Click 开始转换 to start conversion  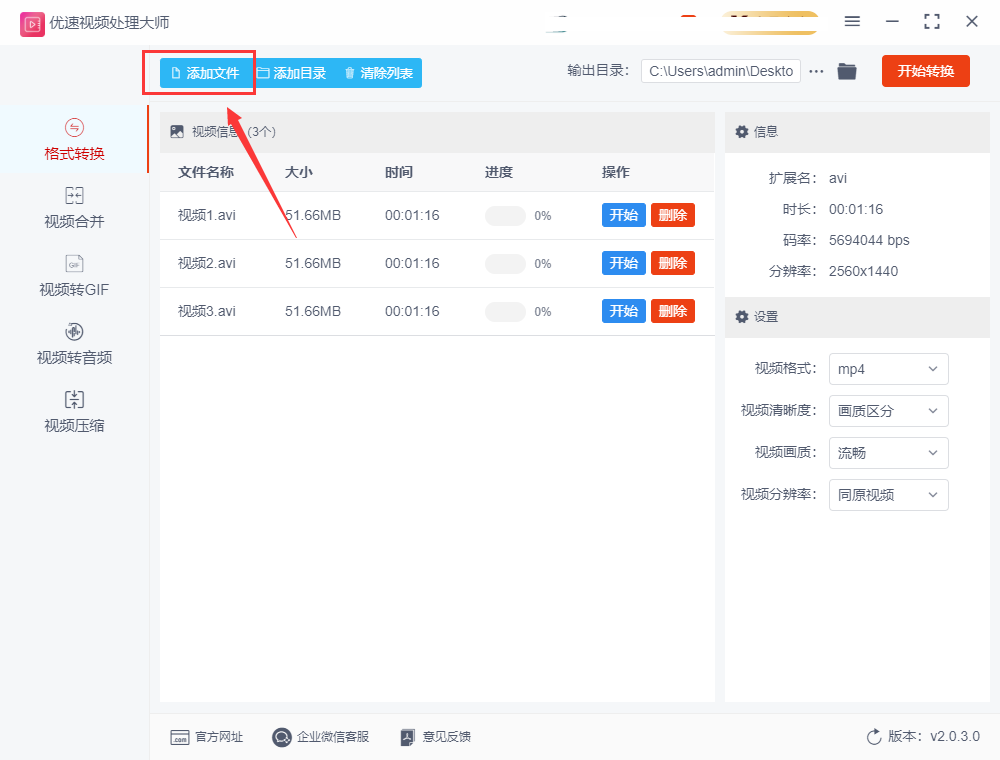[925, 70]
